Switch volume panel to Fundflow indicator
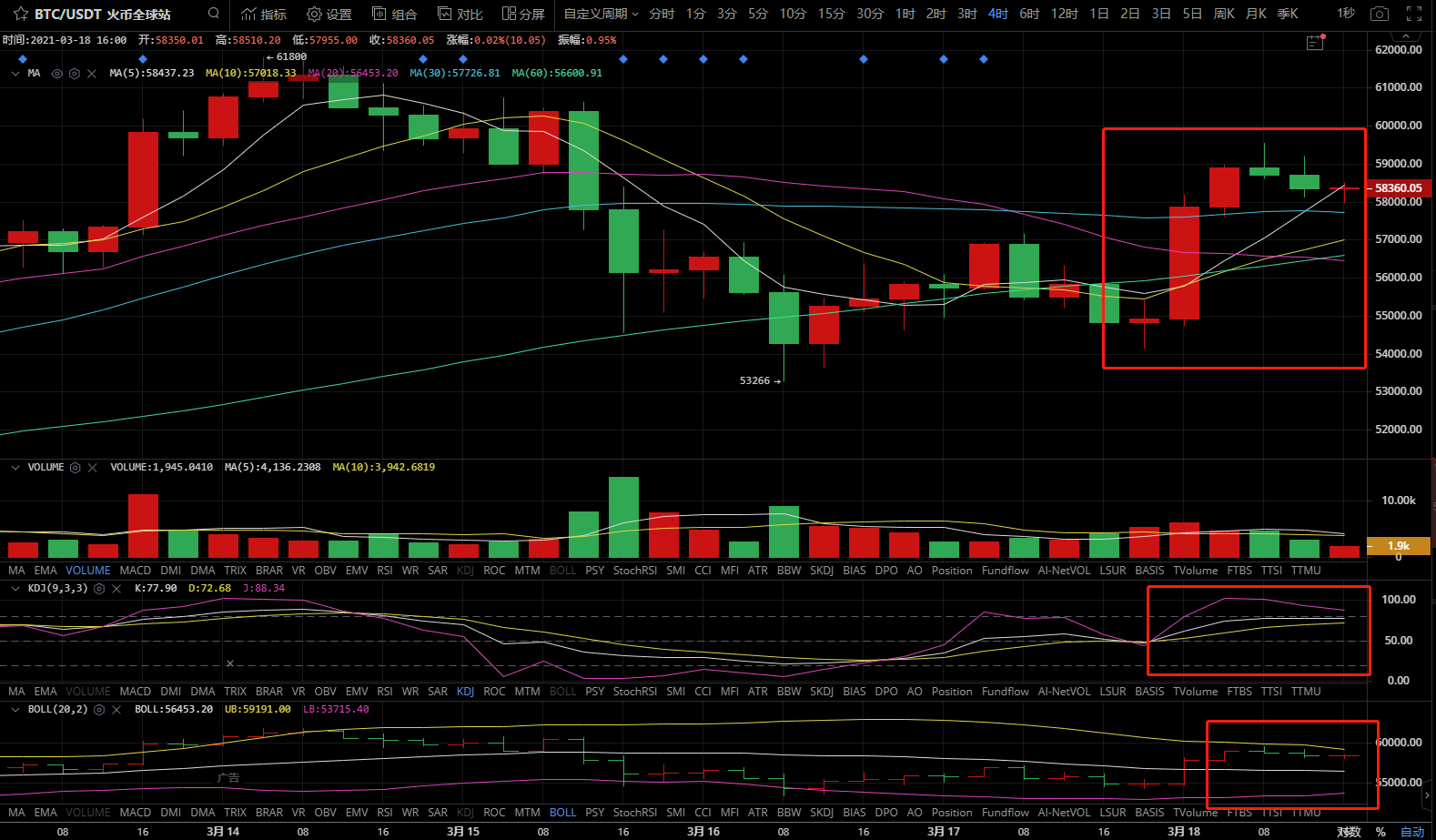The image size is (1436, 840). point(1006,571)
